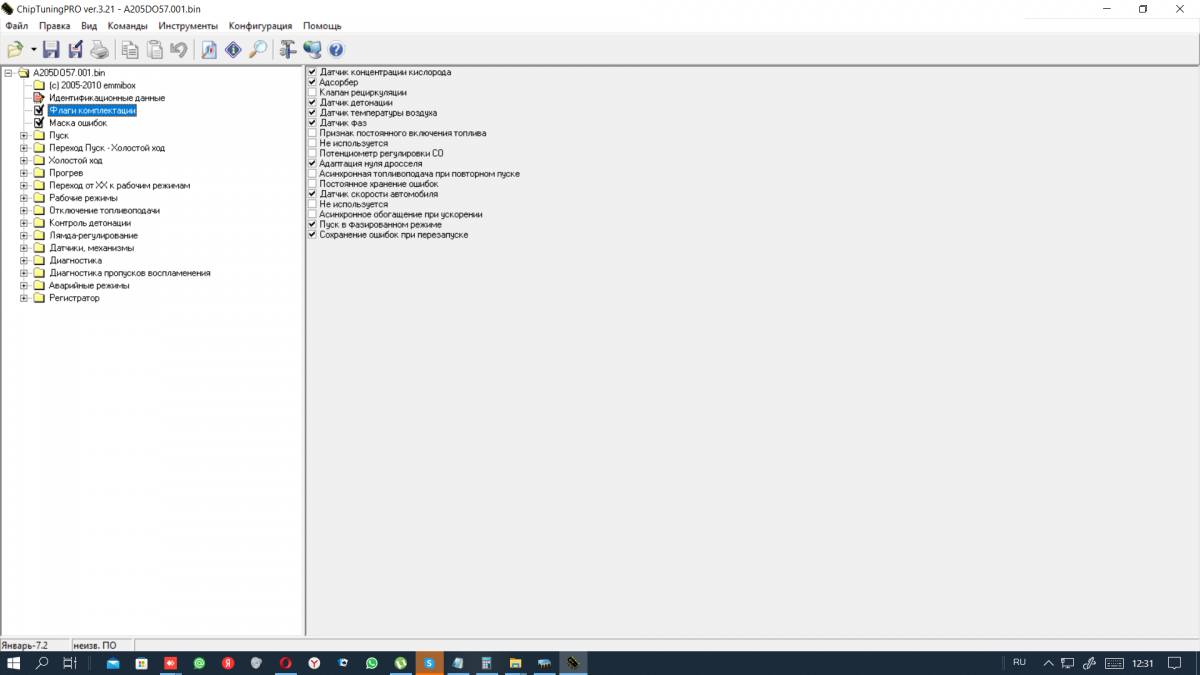Expand the Контроль детонации folder

(24, 223)
